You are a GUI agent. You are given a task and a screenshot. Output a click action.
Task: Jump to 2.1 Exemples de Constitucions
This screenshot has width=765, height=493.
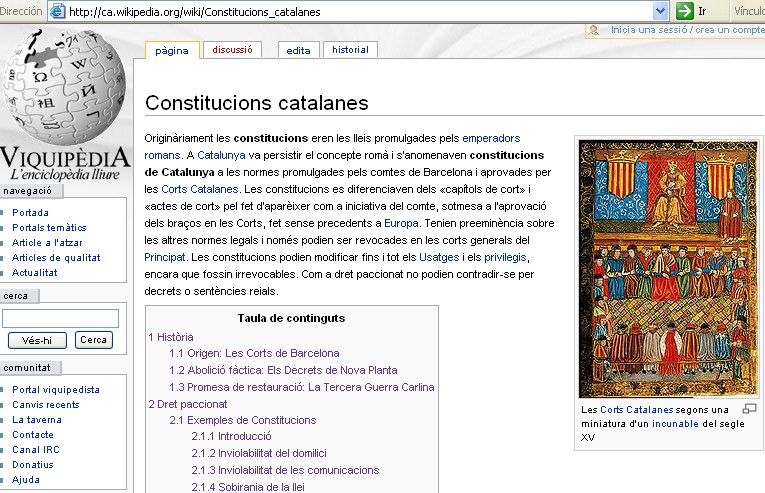pyautogui.click(x=242, y=420)
